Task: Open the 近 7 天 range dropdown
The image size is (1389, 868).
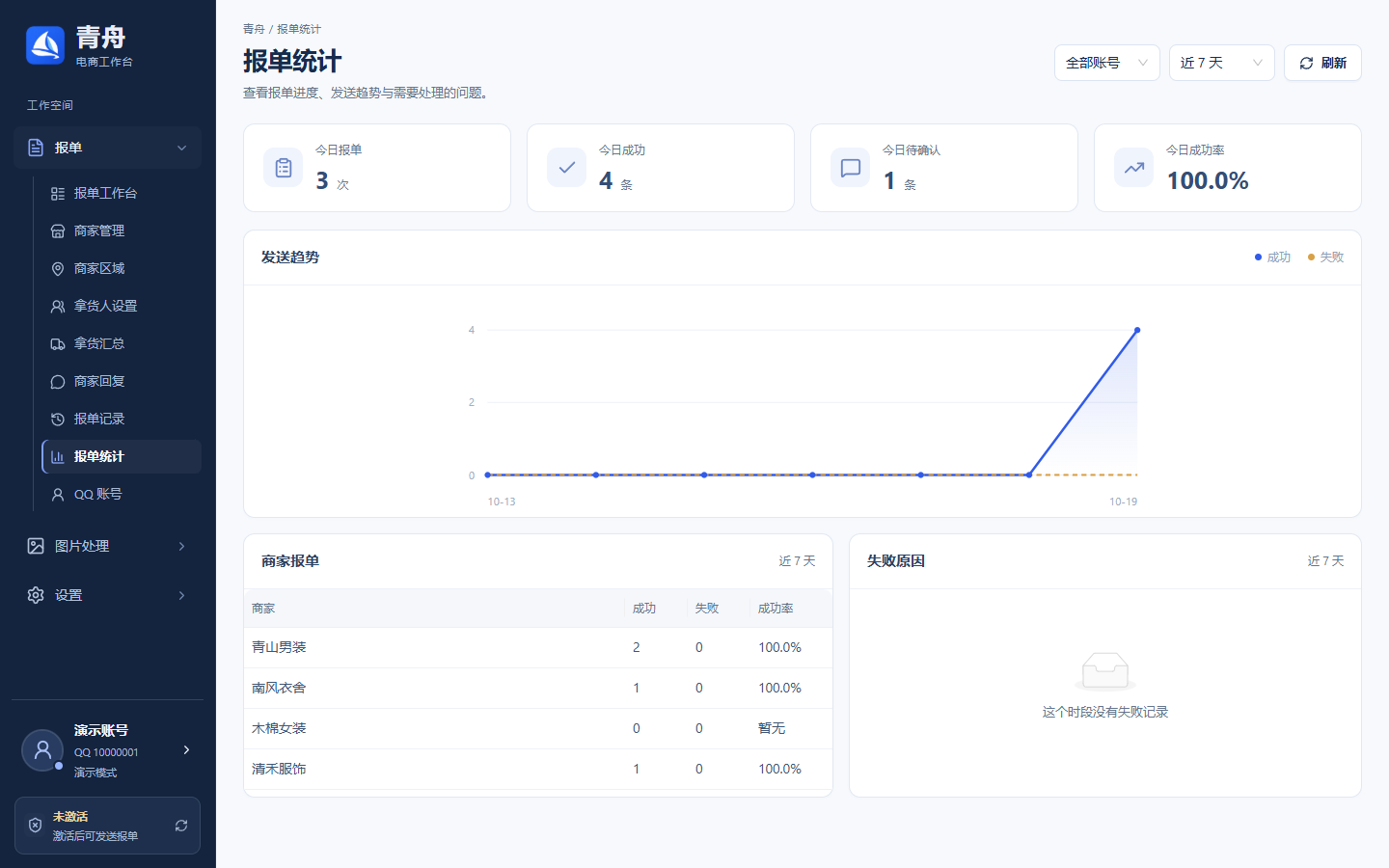Action: (x=1222, y=63)
